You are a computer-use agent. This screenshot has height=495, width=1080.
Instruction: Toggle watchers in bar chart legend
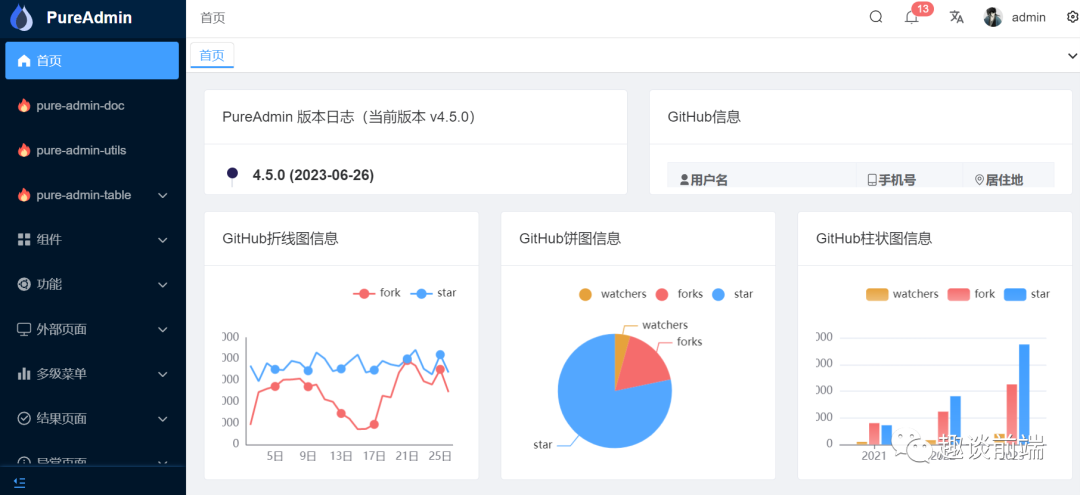pos(902,294)
